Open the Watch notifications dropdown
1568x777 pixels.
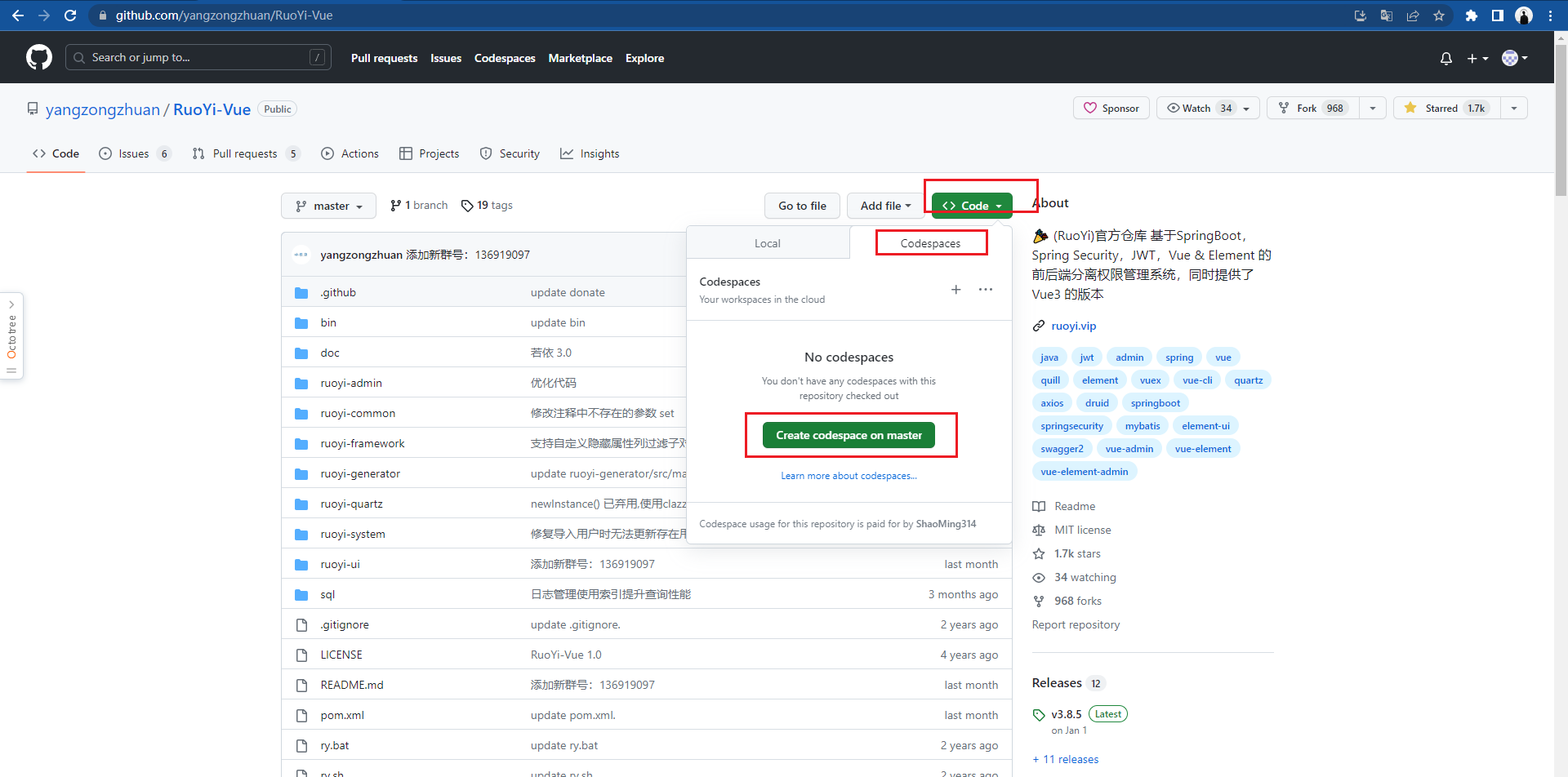pyautogui.click(x=1208, y=108)
